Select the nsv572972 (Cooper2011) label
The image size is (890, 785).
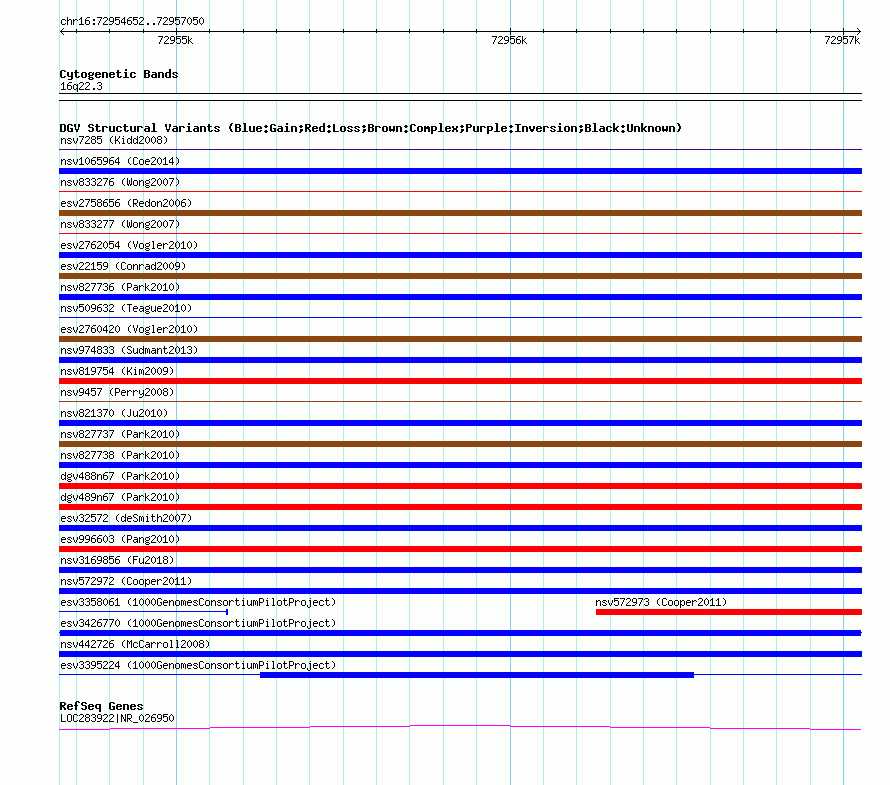click(126, 581)
